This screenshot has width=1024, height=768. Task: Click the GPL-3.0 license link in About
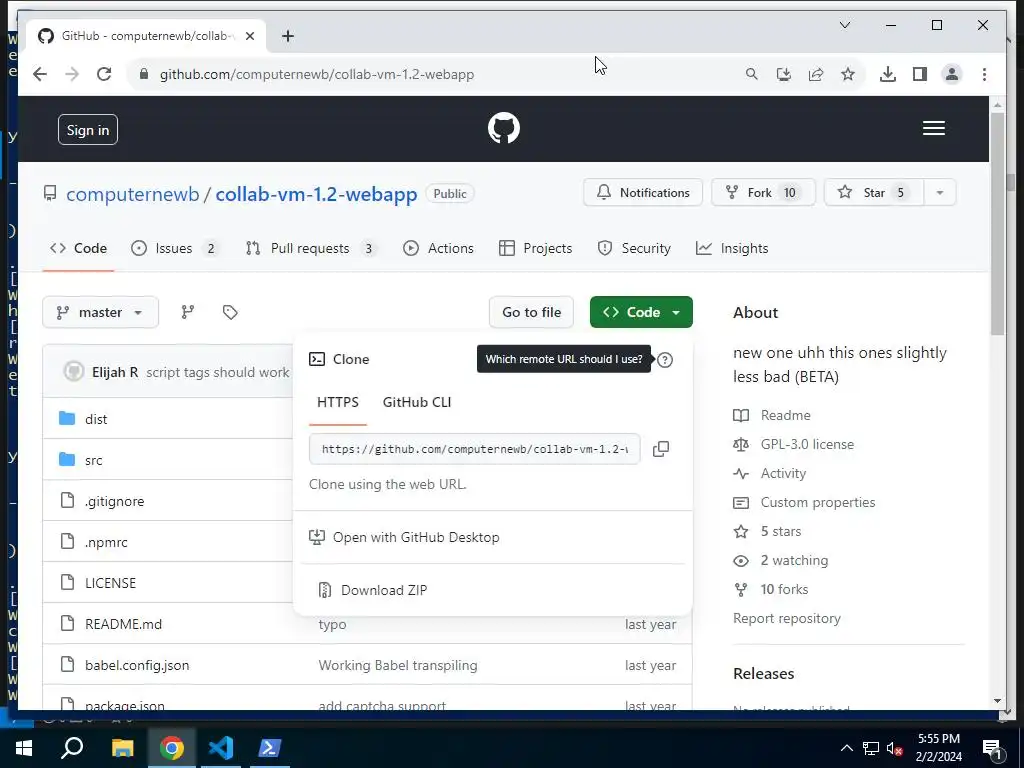coord(807,444)
